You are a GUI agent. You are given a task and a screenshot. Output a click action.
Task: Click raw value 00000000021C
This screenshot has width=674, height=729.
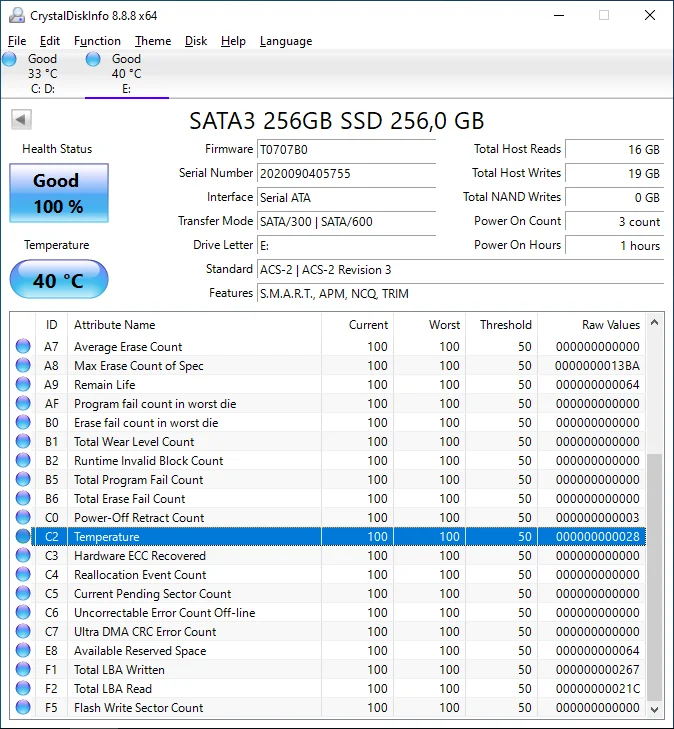click(x=597, y=689)
